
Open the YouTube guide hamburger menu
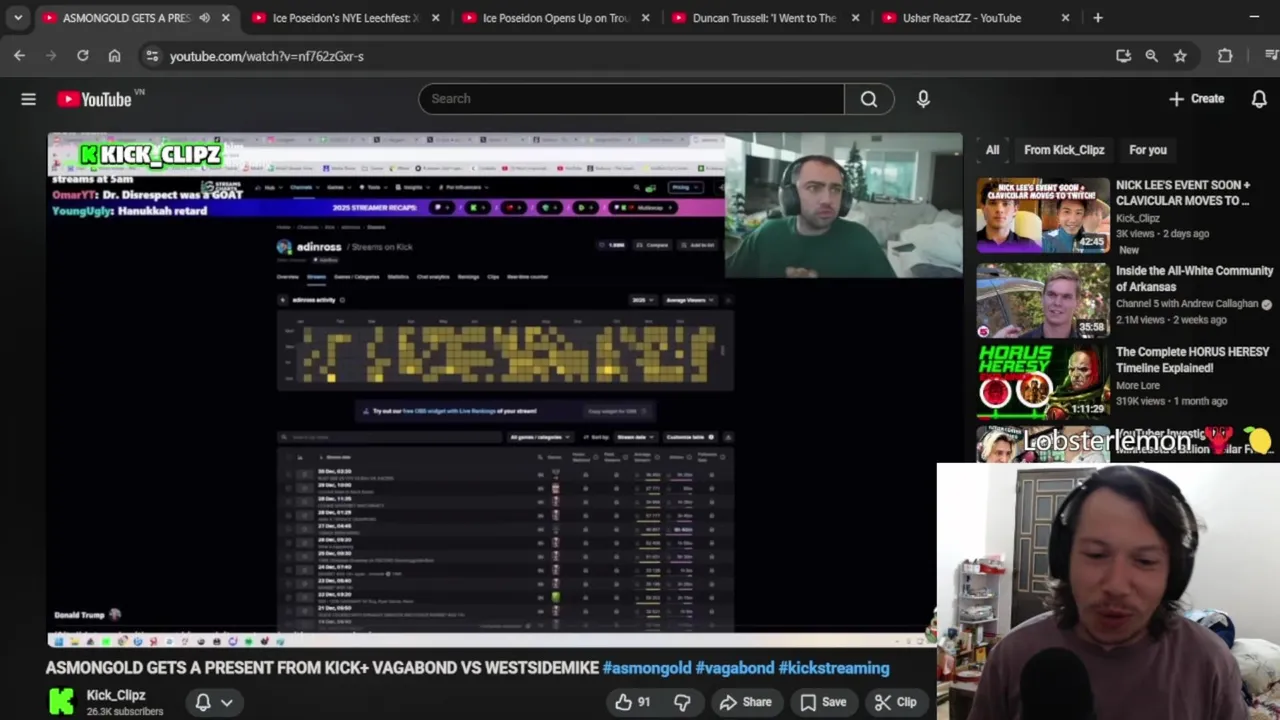[x=28, y=99]
